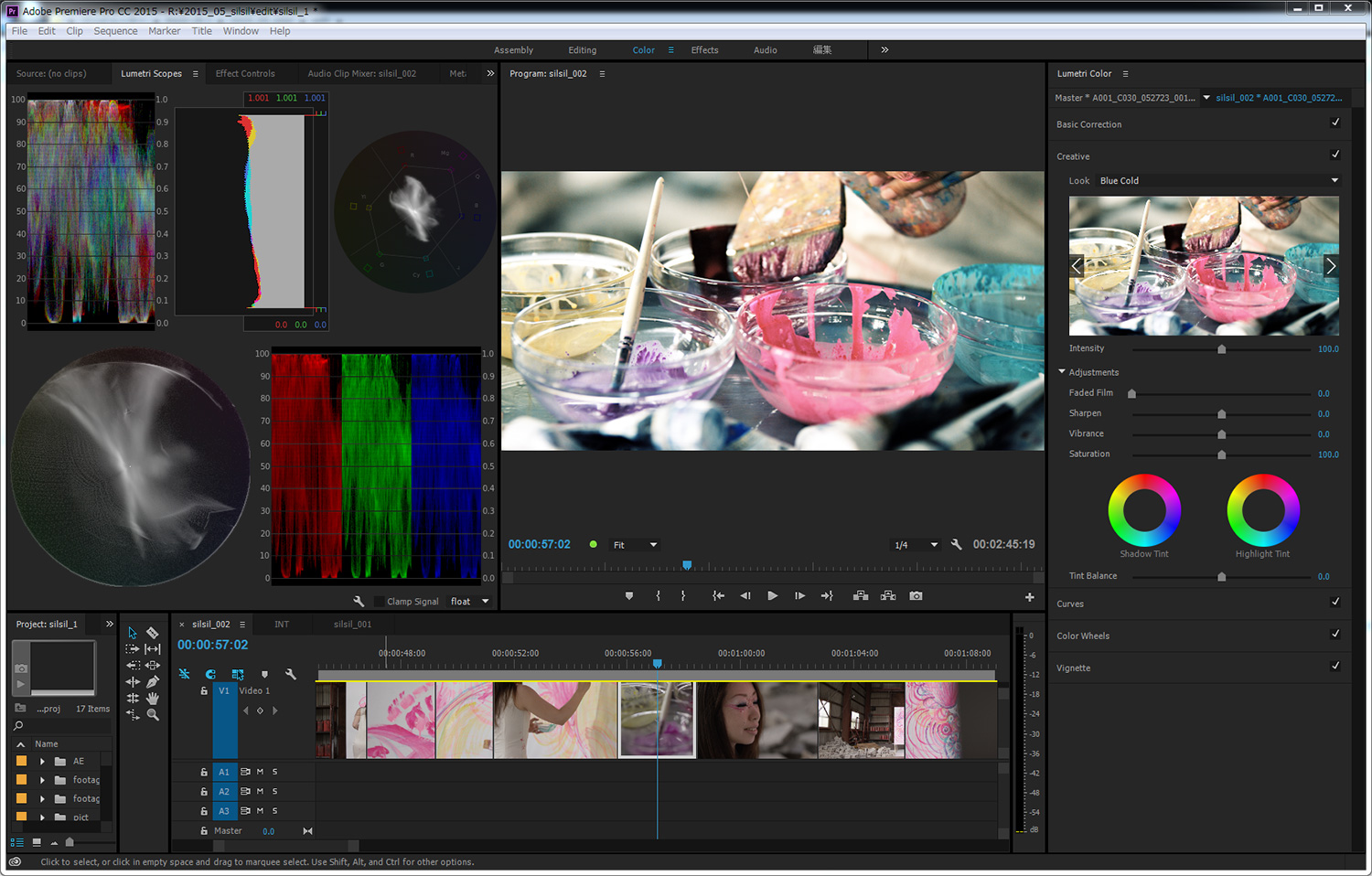
Task: Click Export Frame camera icon
Action: tap(916, 596)
